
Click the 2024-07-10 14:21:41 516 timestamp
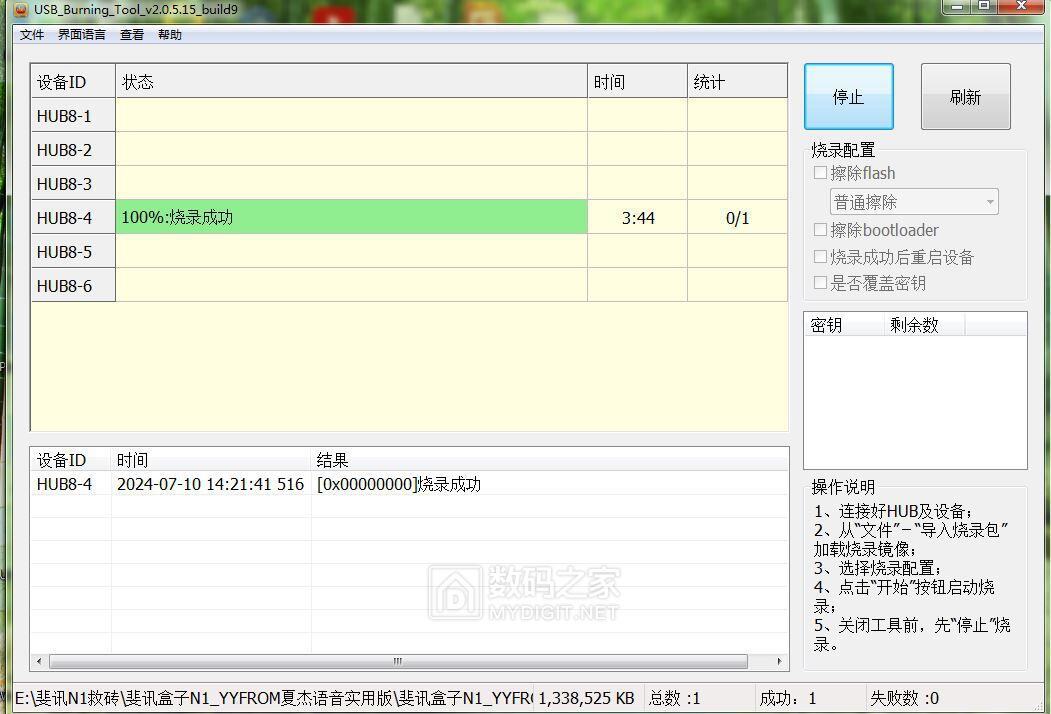(x=210, y=484)
